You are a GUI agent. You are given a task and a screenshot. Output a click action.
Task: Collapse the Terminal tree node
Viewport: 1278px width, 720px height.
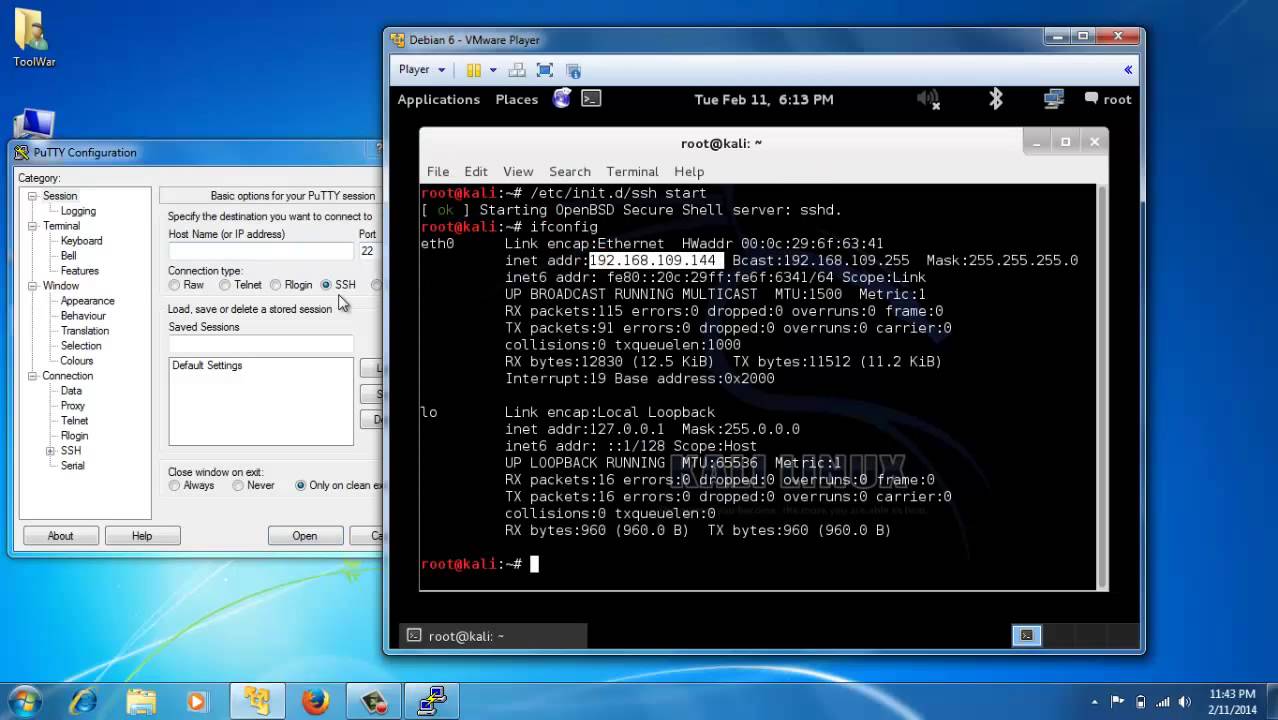coord(33,226)
